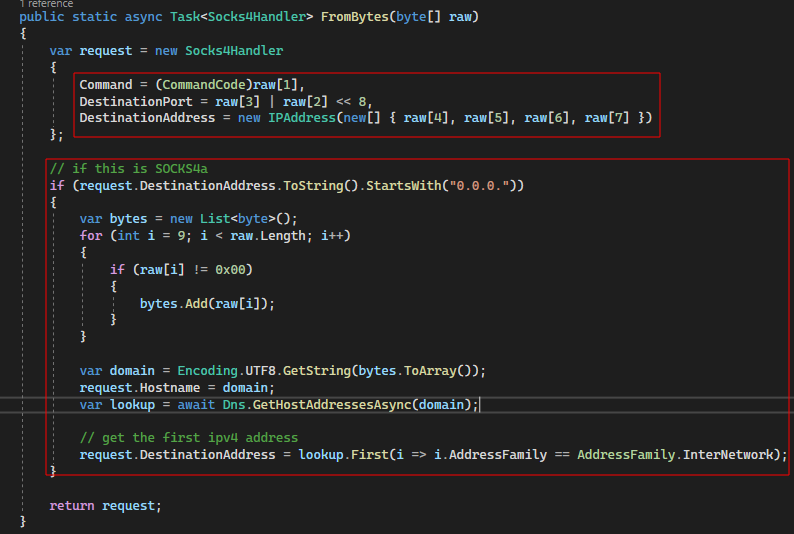Click the 'bytes' variable declaration
The image size is (794, 534).
(128, 219)
